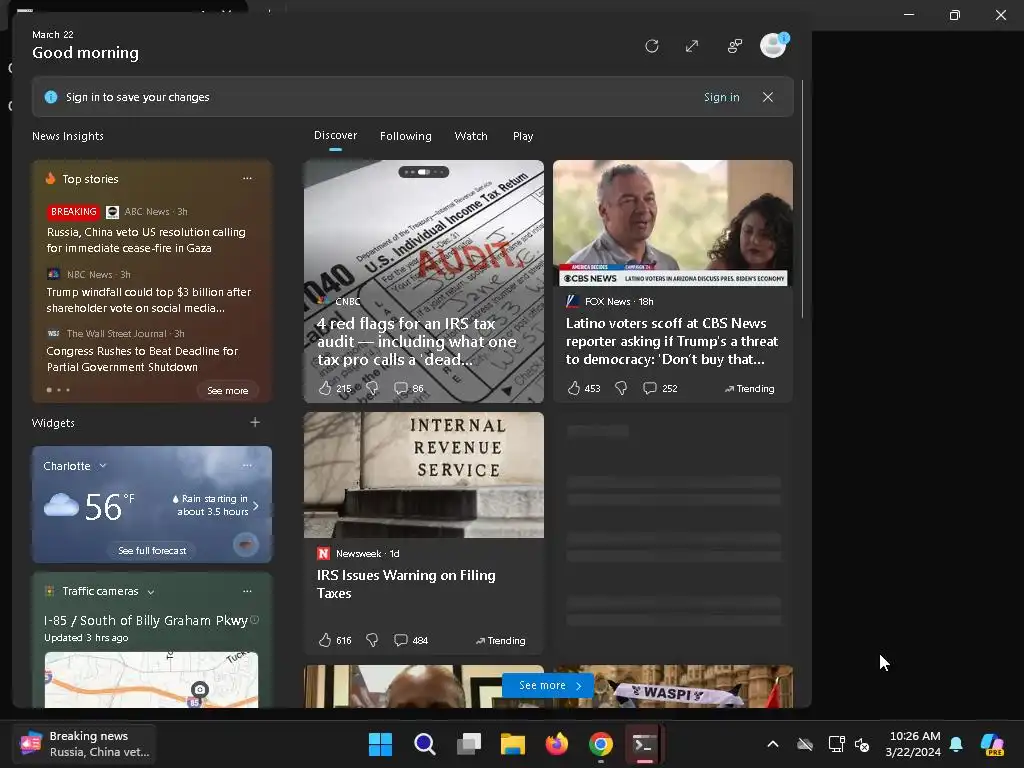Open the profile avatar menu
Screen dimensions: 1024x768
click(774, 45)
